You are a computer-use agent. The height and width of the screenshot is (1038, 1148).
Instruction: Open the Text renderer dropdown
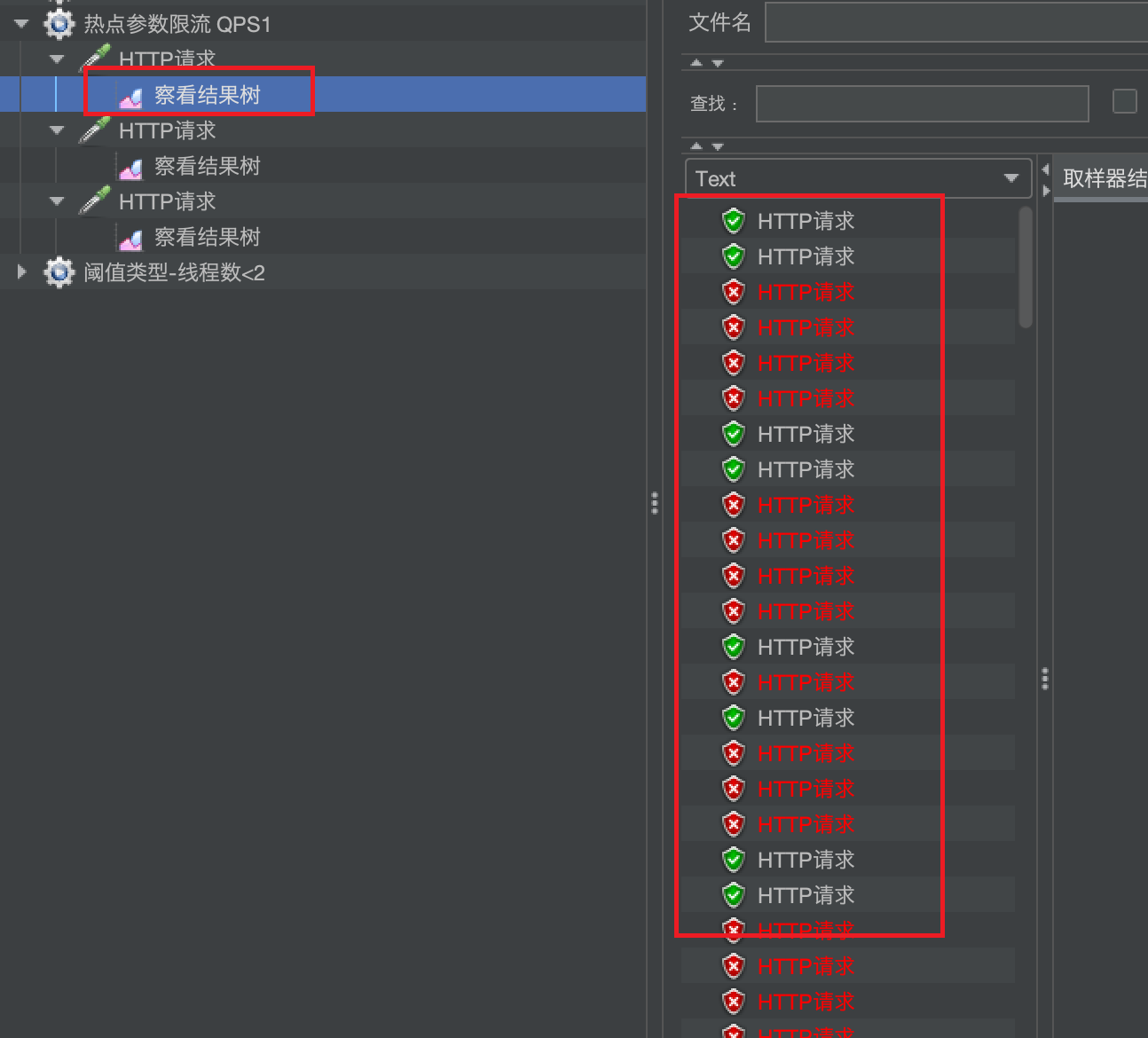pyautogui.click(x=858, y=178)
